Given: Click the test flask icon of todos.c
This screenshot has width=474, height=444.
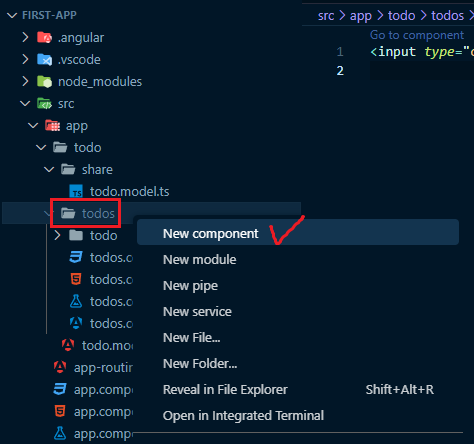Looking at the screenshot, I should tap(76, 301).
